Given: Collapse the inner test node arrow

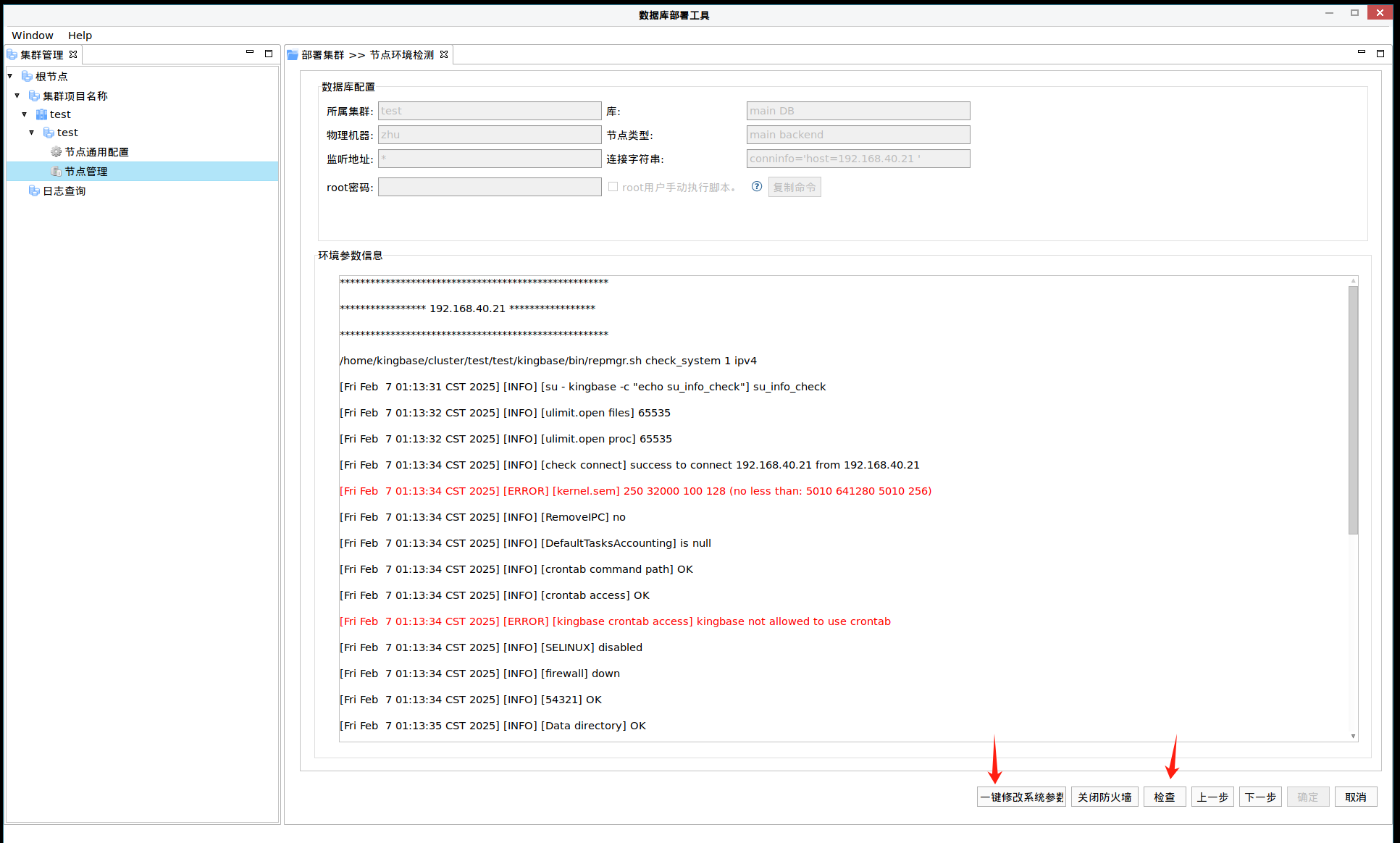Looking at the screenshot, I should [32, 133].
